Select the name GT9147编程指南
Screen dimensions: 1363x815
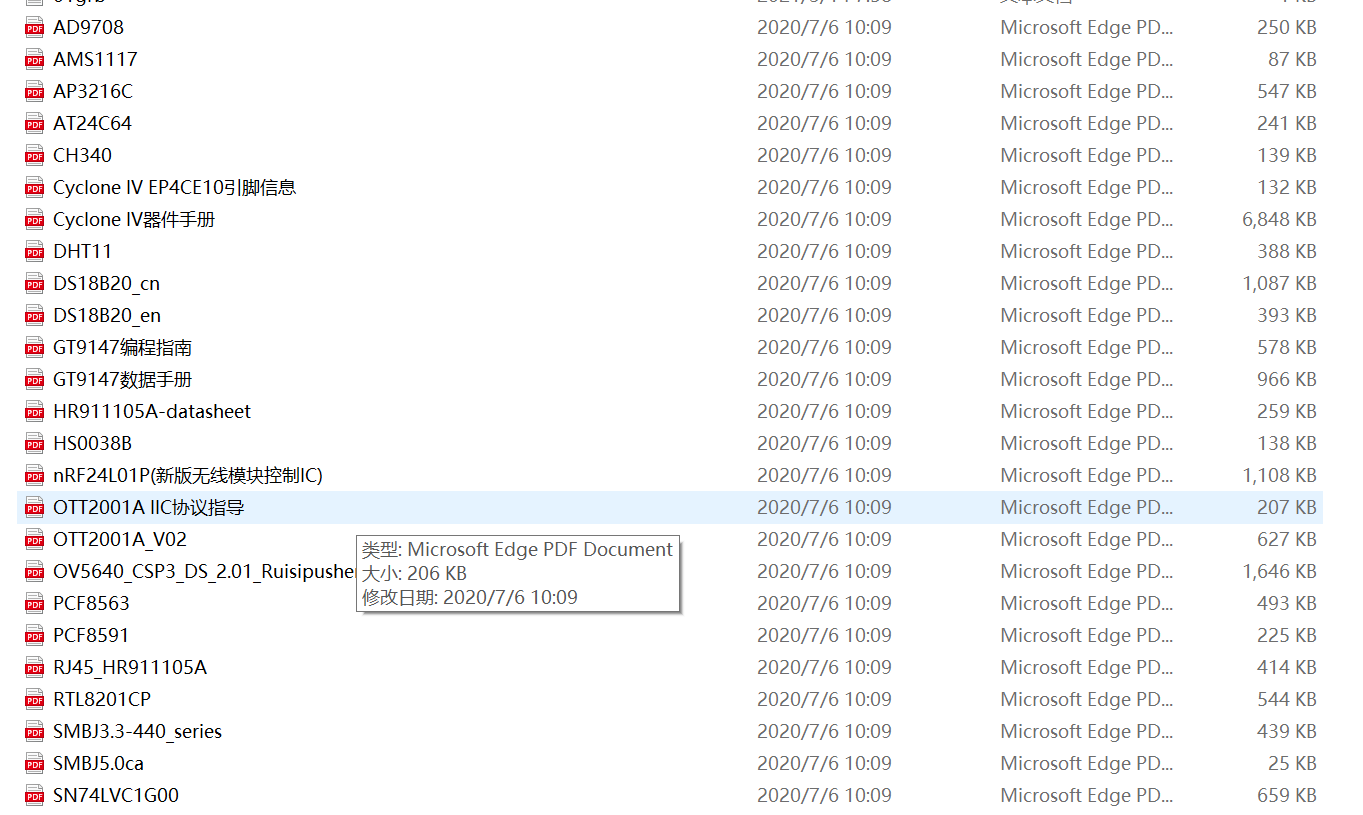coord(122,347)
